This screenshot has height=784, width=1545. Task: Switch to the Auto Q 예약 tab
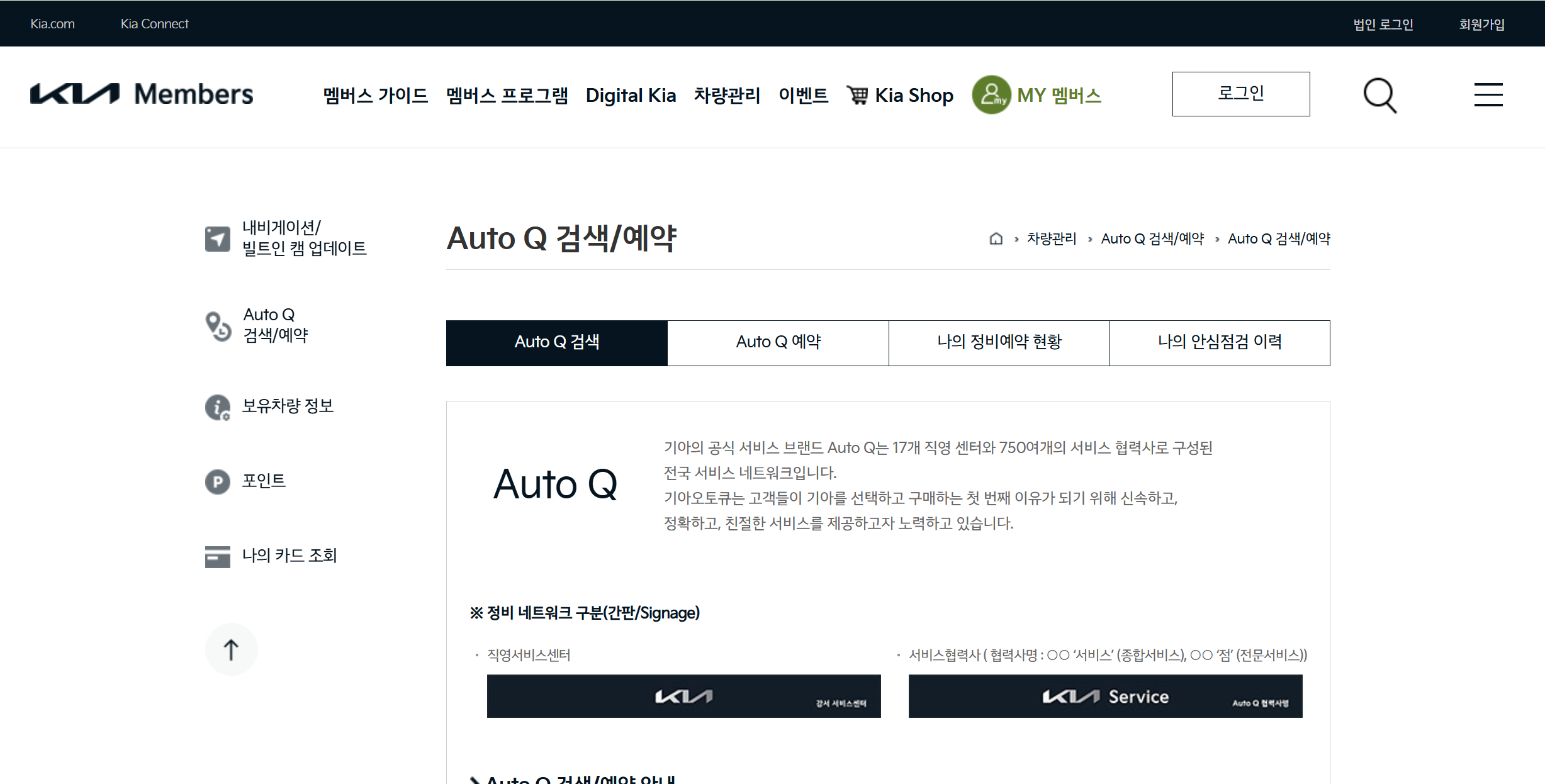(x=778, y=342)
